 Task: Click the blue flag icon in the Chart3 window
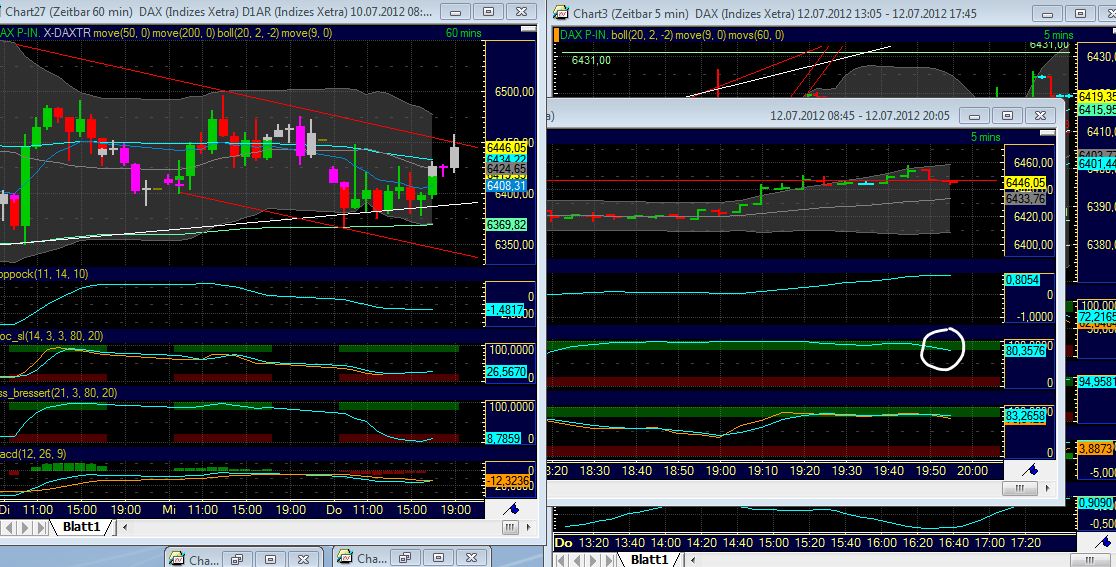[x=1102, y=542]
